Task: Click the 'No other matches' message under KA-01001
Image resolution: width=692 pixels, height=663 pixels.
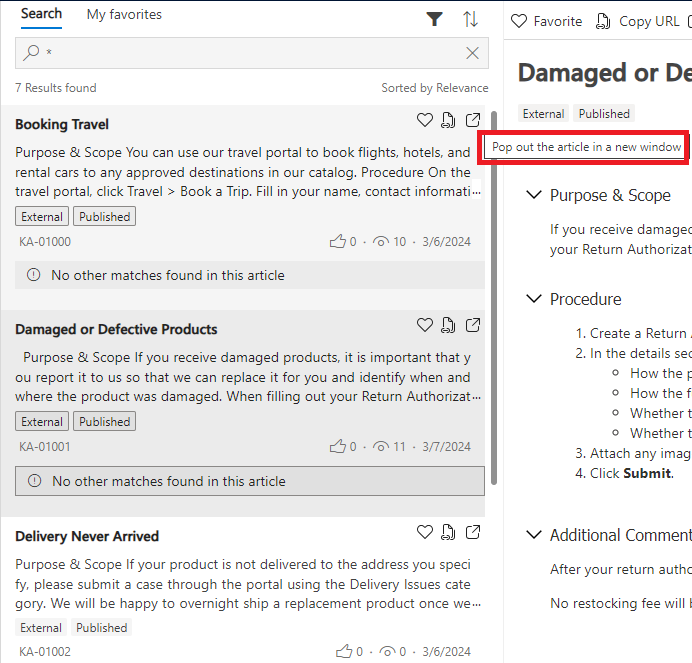Action: tap(250, 481)
